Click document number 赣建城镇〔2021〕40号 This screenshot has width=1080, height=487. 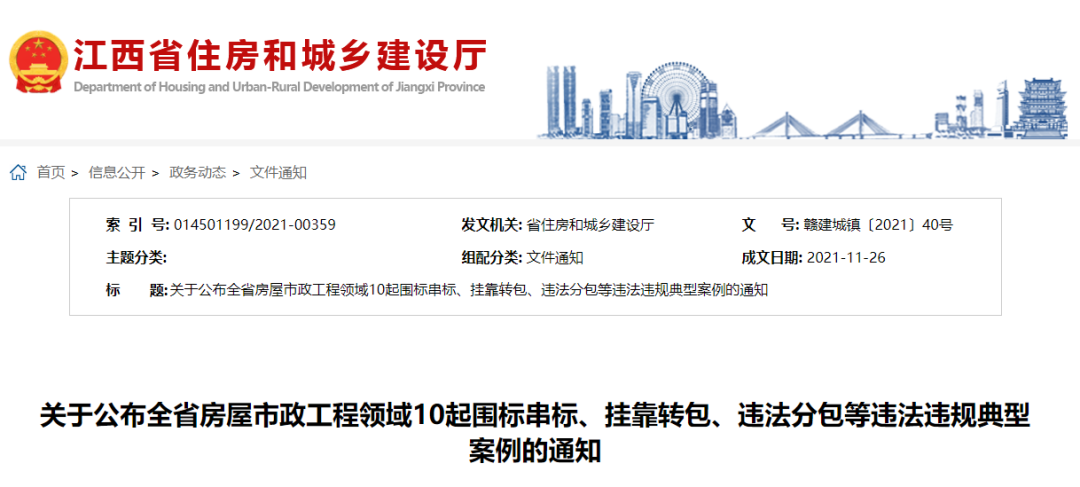click(x=879, y=225)
